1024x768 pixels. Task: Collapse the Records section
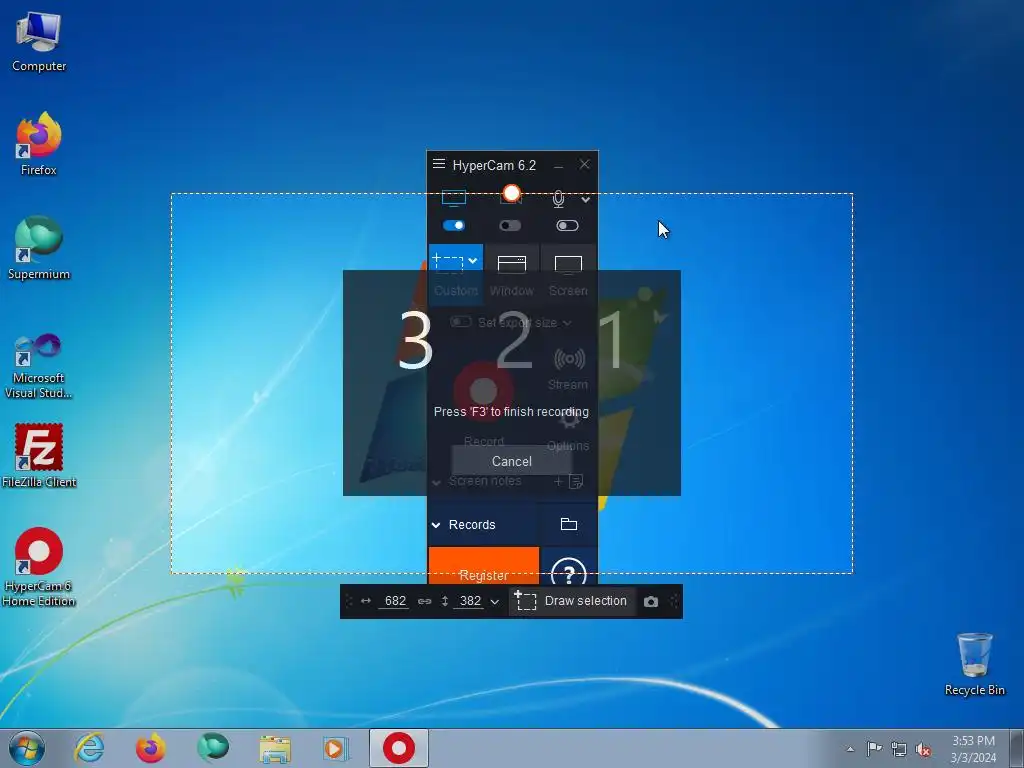click(436, 525)
